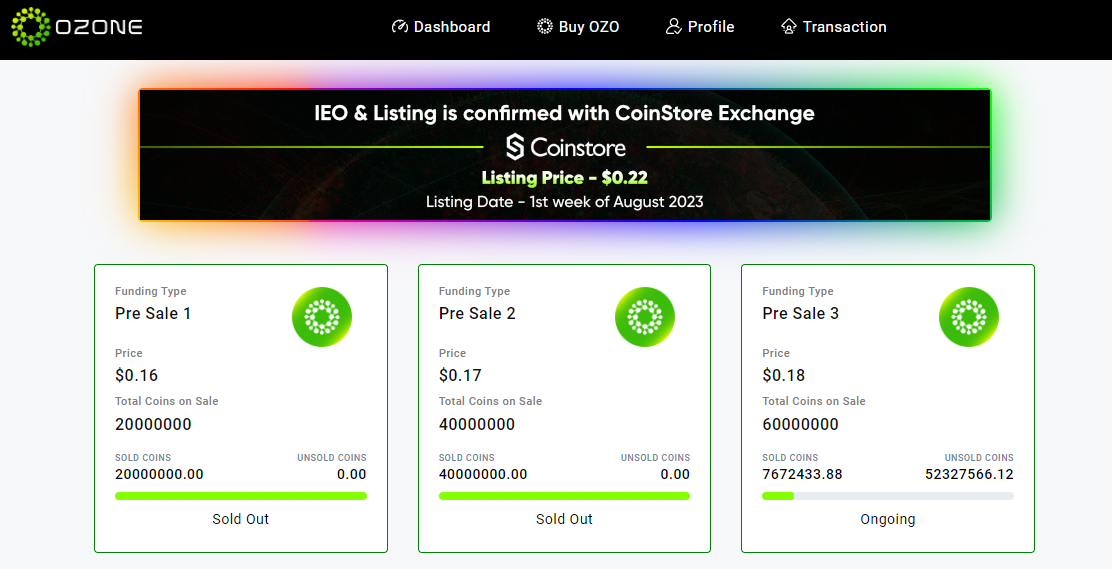The width and height of the screenshot is (1112, 569).
Task: Click the Buy OZO coin icon
Action: coord(545,27)
